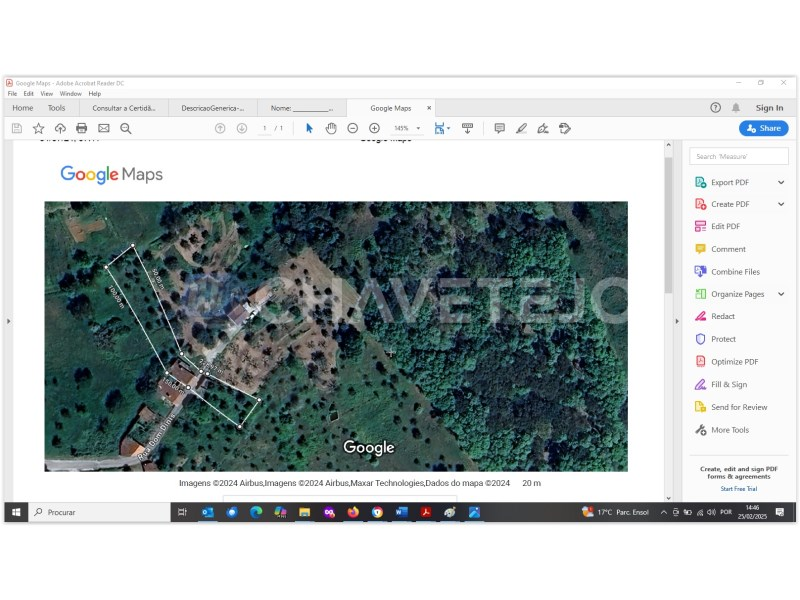Click the fit page view icon
Viewport: 800px width, 600px height.
(439, 128)
